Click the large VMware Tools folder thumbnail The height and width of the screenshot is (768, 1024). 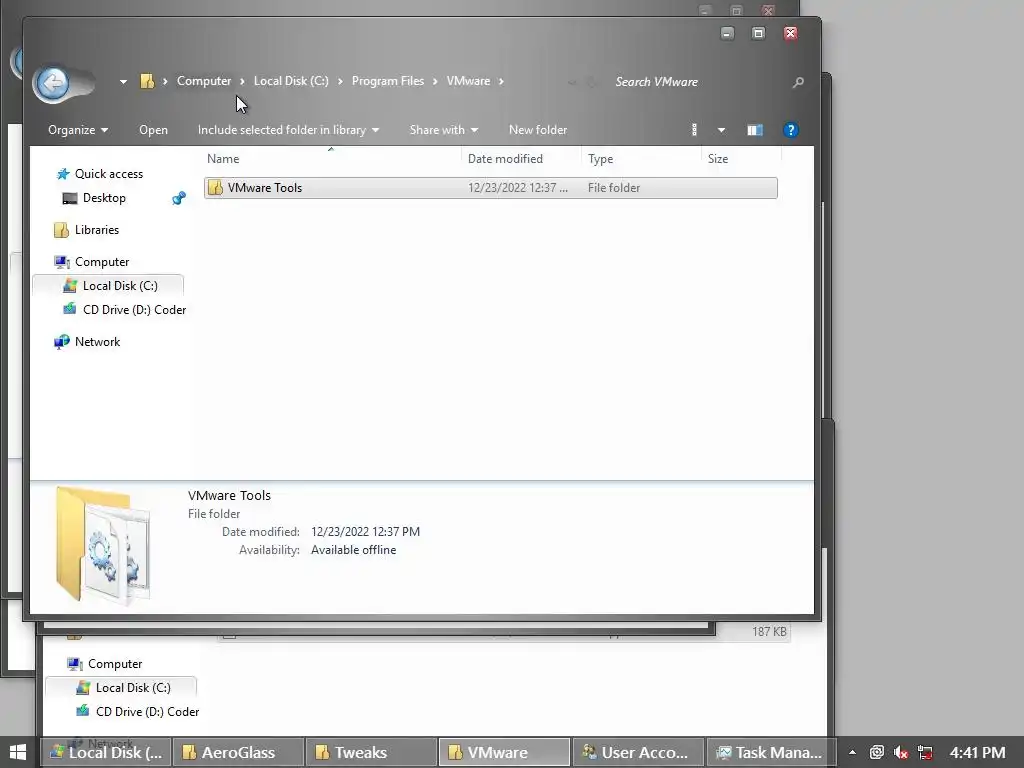(103, 545)
